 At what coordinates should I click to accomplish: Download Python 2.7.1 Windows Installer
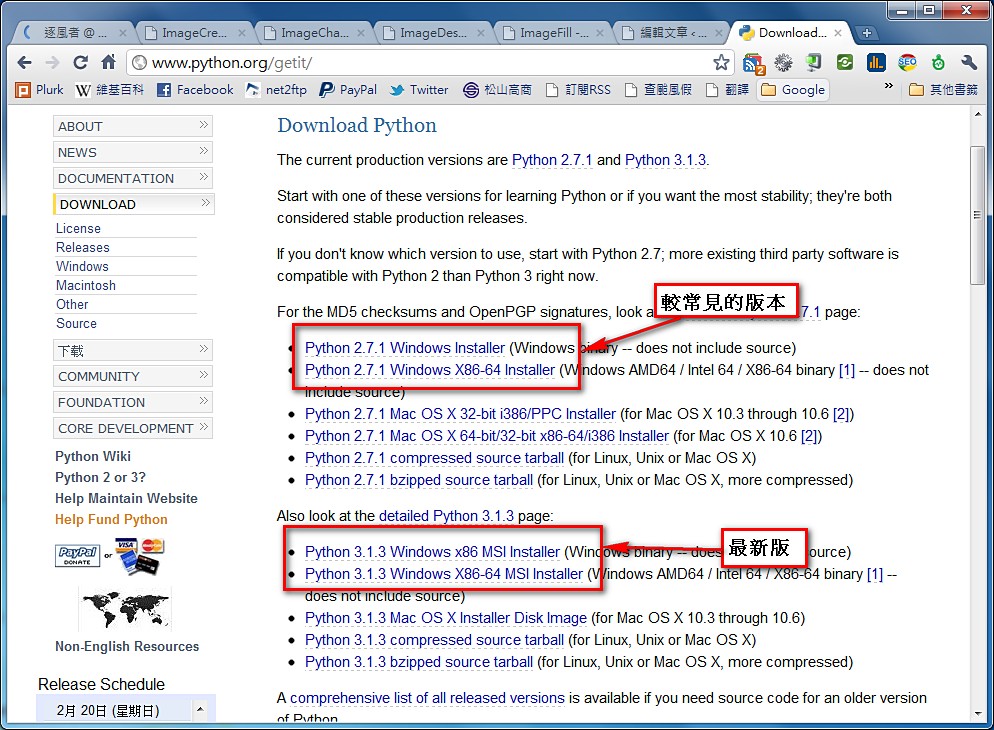pos(404,348)
